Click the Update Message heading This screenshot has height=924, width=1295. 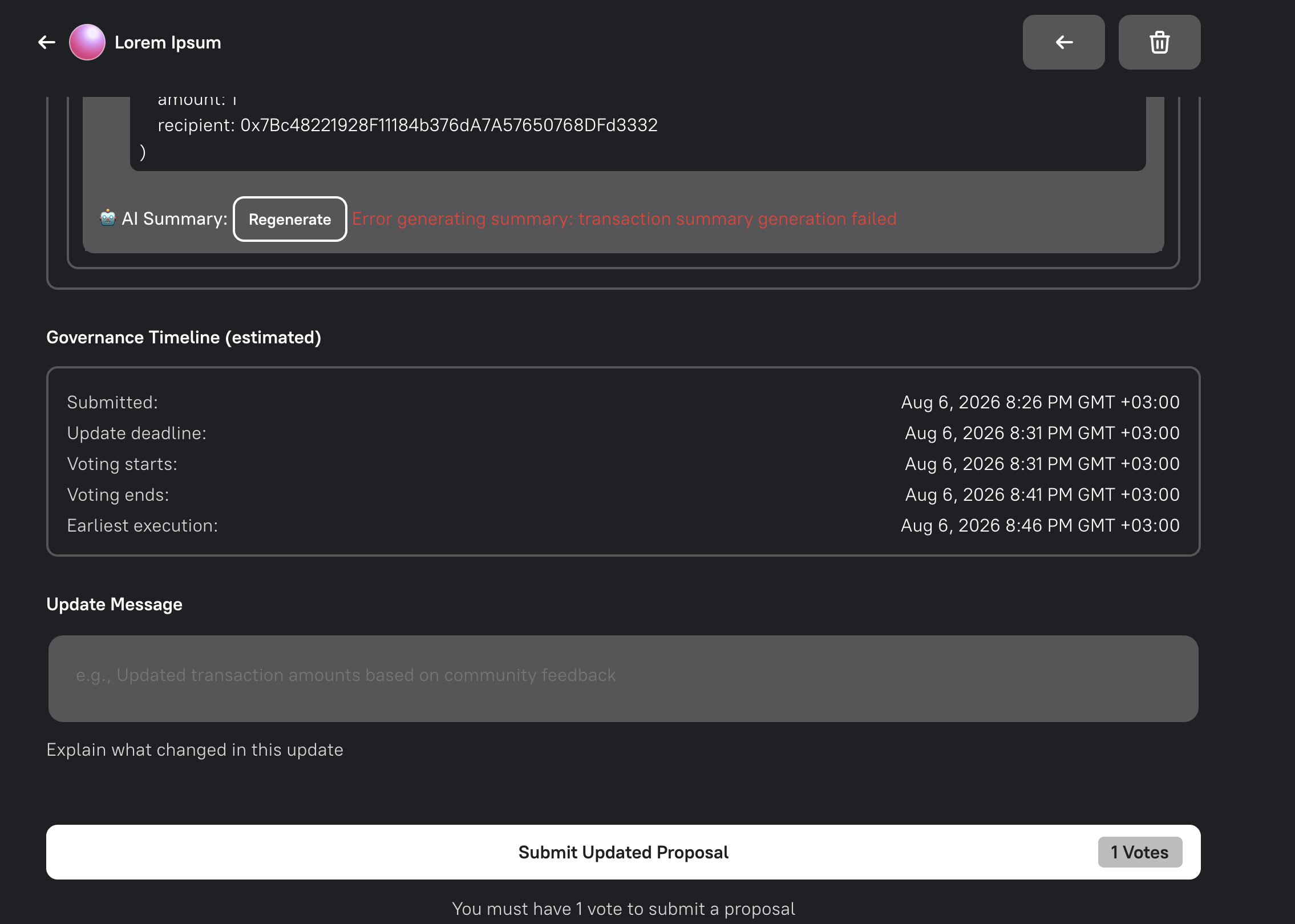(x=114, y=605)
